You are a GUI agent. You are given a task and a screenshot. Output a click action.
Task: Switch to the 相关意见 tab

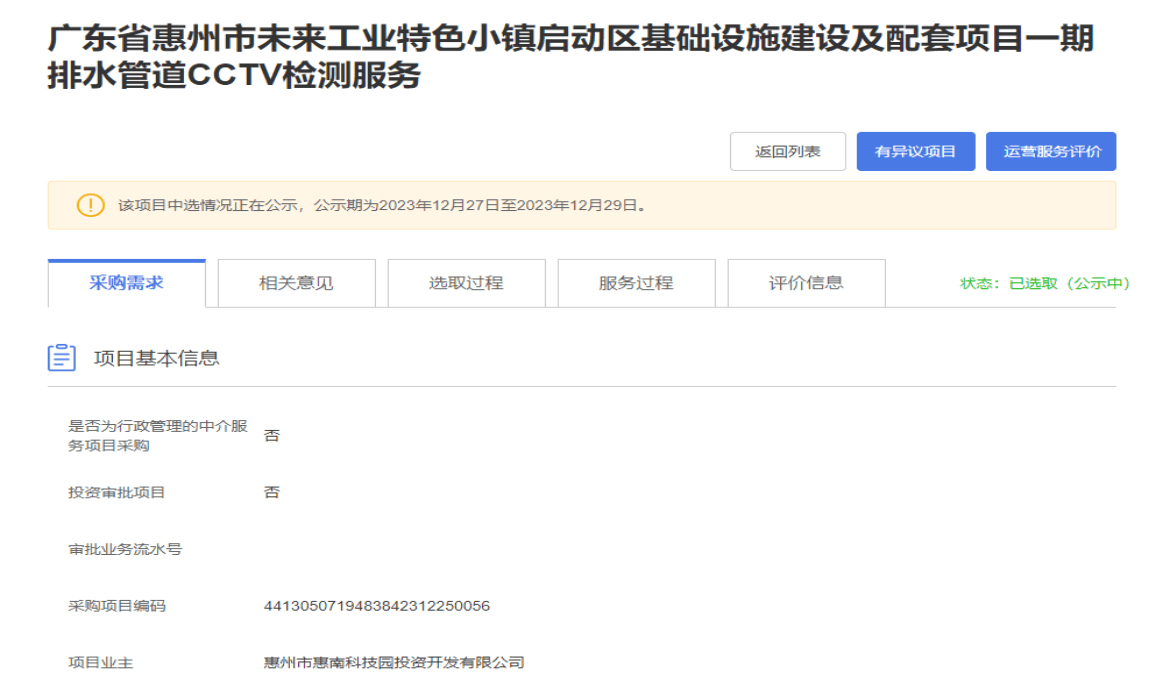(x=296, y=283)
